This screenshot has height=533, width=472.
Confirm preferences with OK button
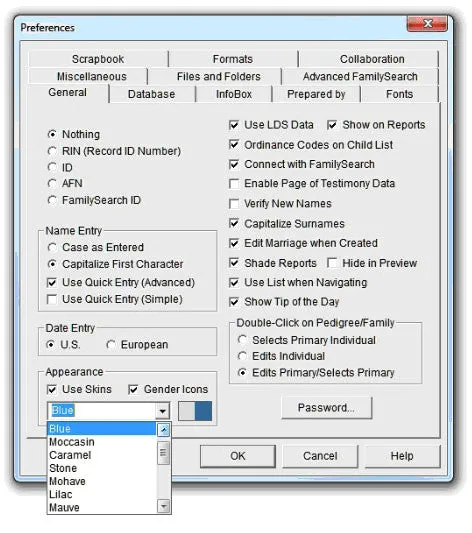click(238, 456)
